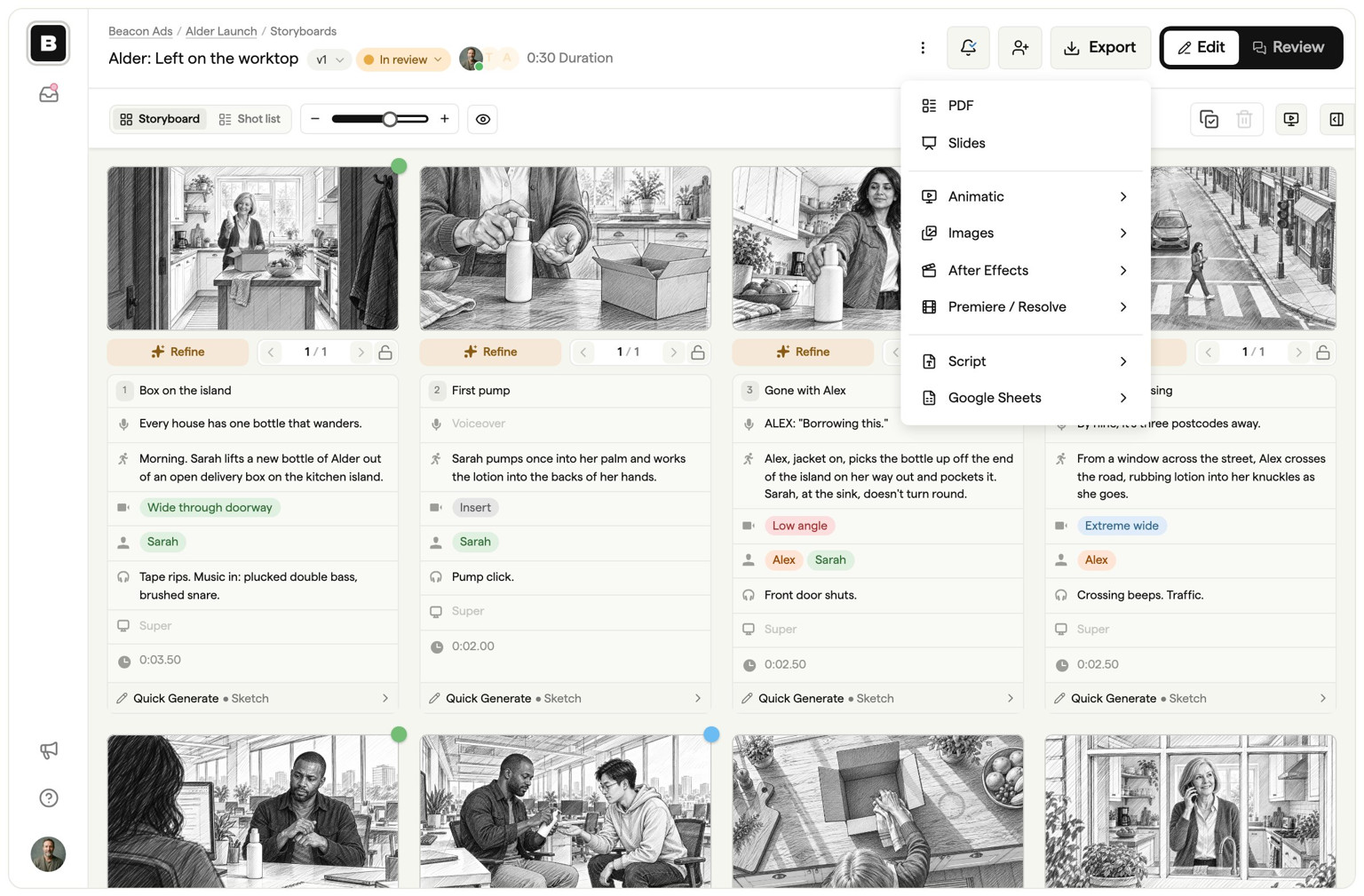Open the Alder Launch breadcrumb link

[221, 31]
